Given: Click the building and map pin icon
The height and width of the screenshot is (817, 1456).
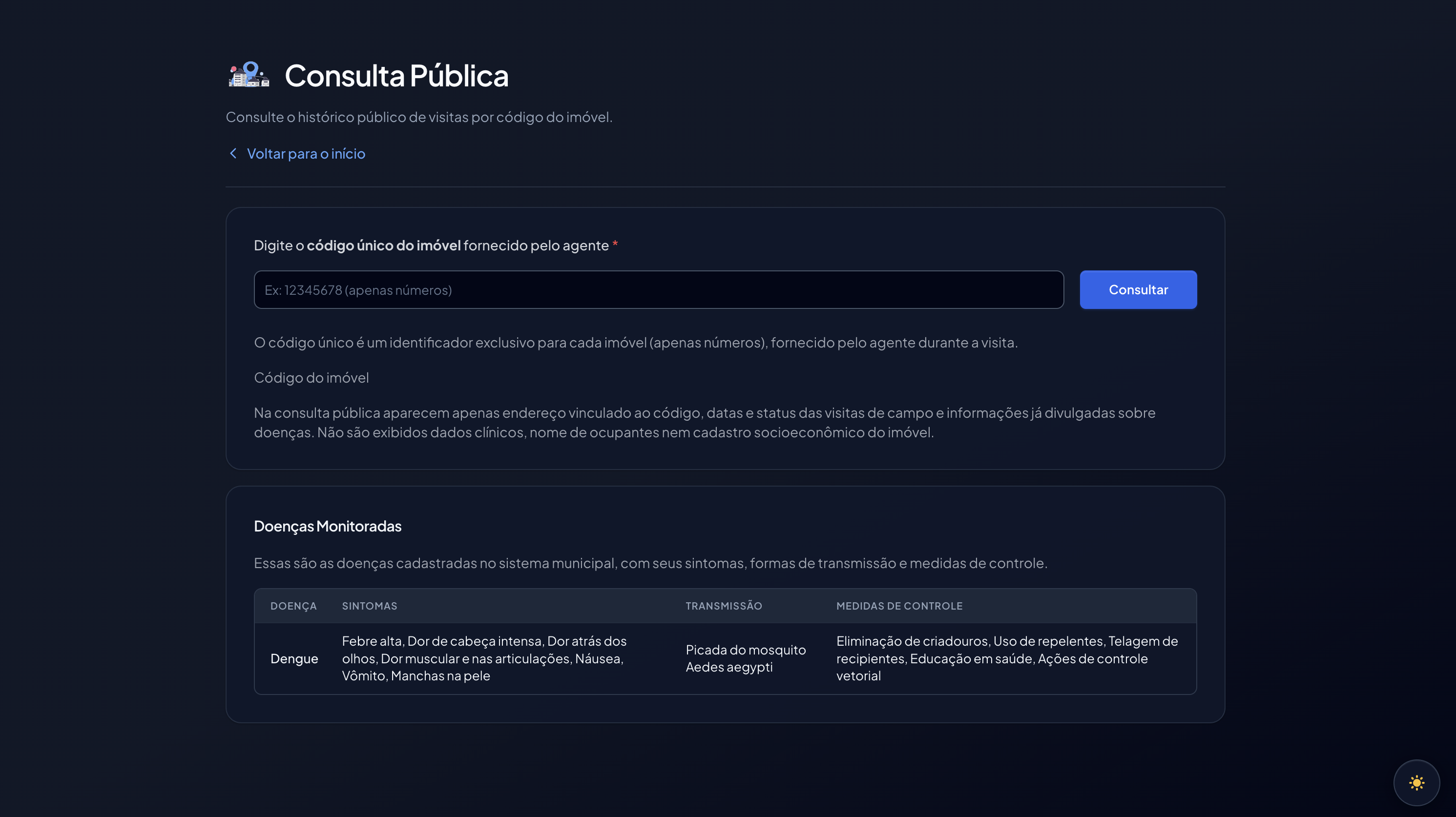Looking at the screenshot, I should tap(249, 74).
